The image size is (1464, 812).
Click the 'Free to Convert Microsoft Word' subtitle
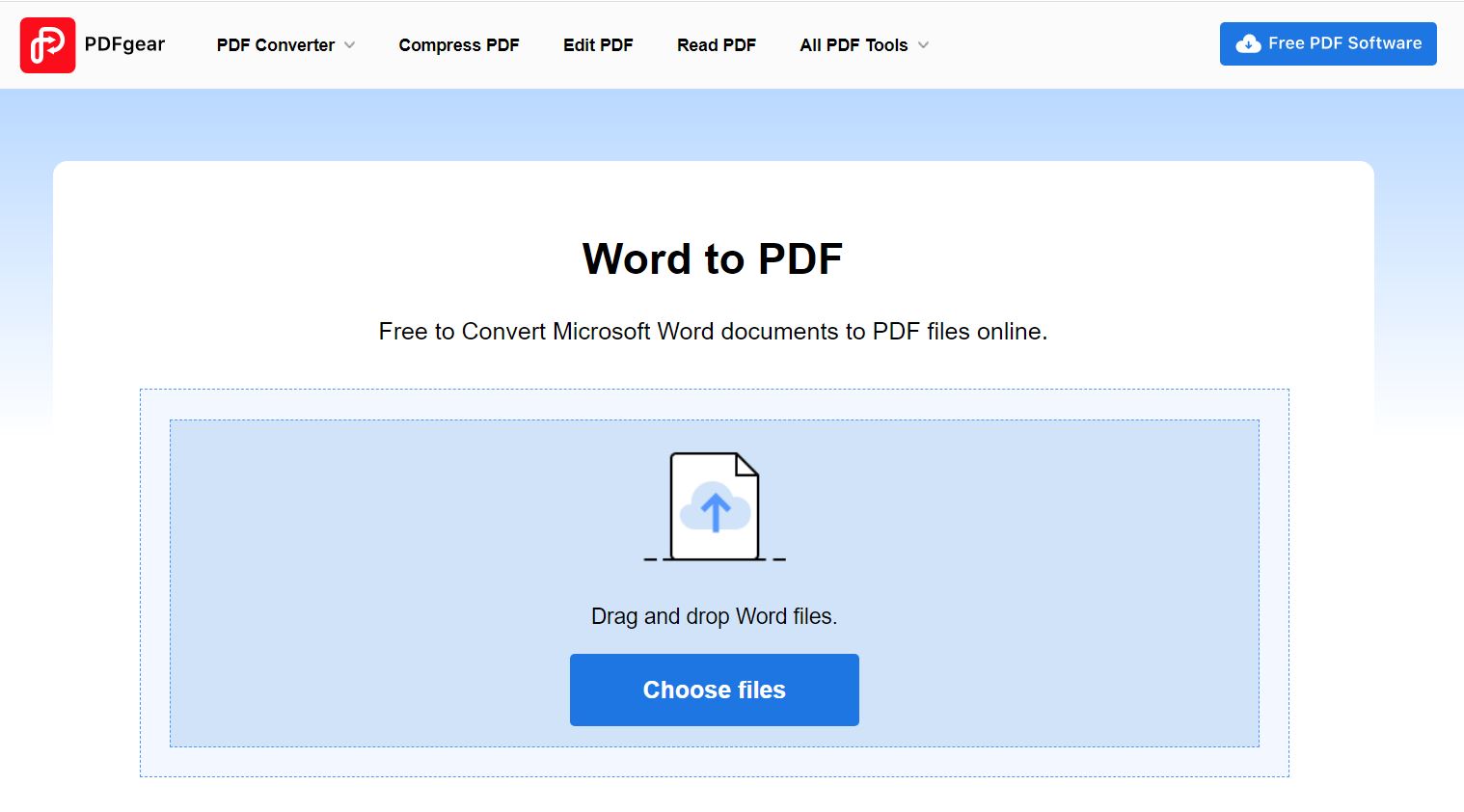(713, 332)
